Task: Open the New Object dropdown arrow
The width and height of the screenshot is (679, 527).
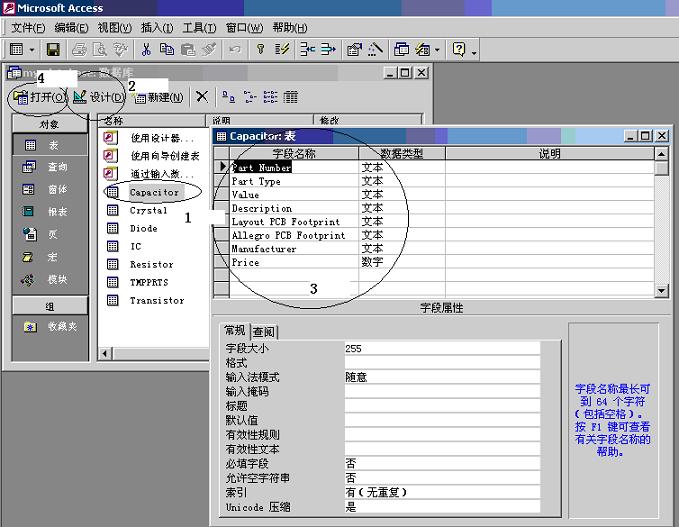Action: click(x=437, y=50)
